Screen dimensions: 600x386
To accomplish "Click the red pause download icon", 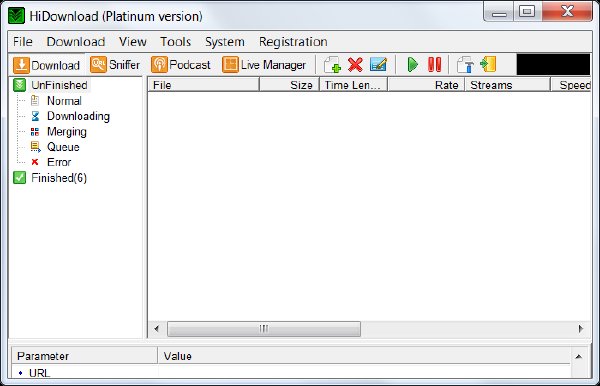I will [434, 65].
